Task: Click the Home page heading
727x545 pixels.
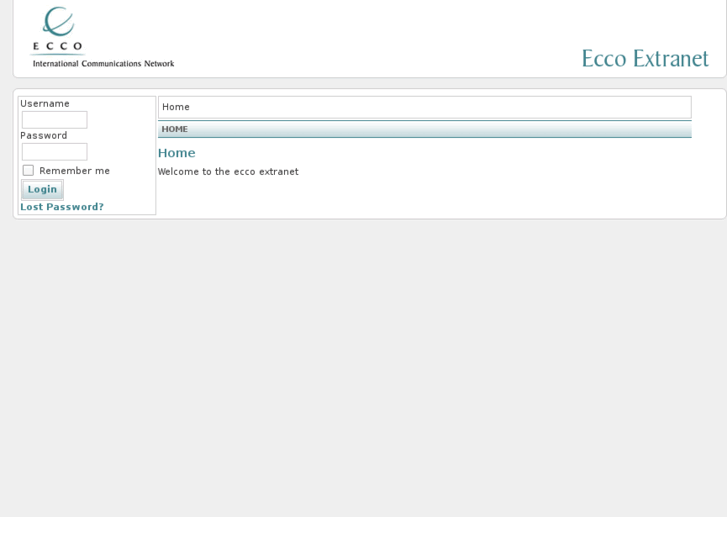Action: [177, 153]
